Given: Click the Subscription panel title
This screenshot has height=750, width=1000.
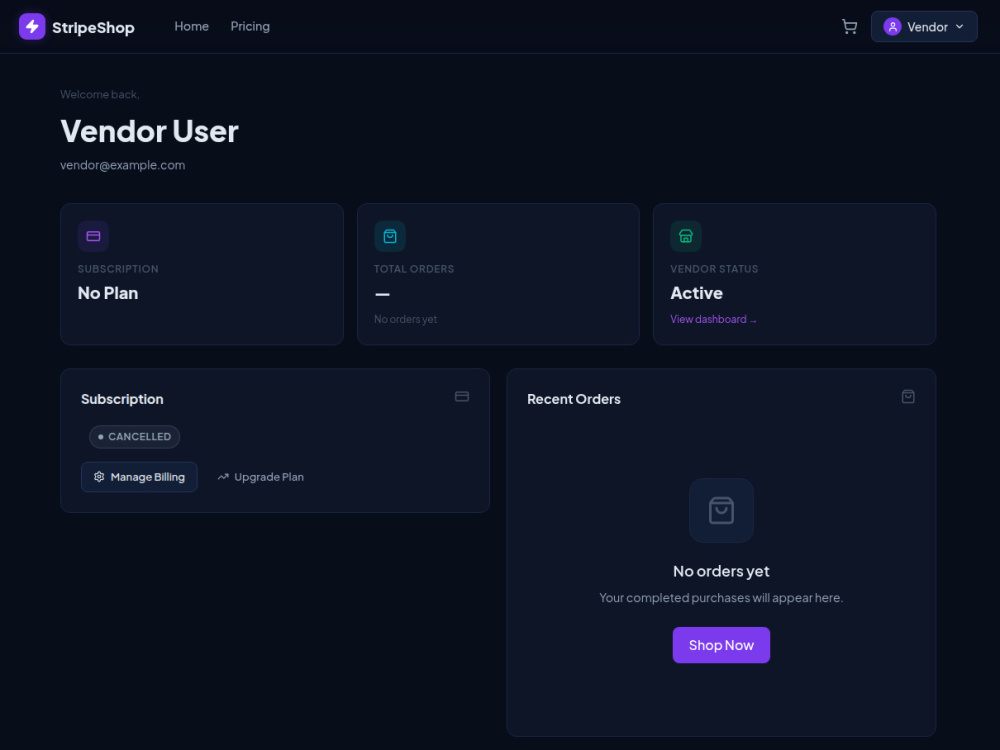Looking at the screenshot, I should pos(122,399).
